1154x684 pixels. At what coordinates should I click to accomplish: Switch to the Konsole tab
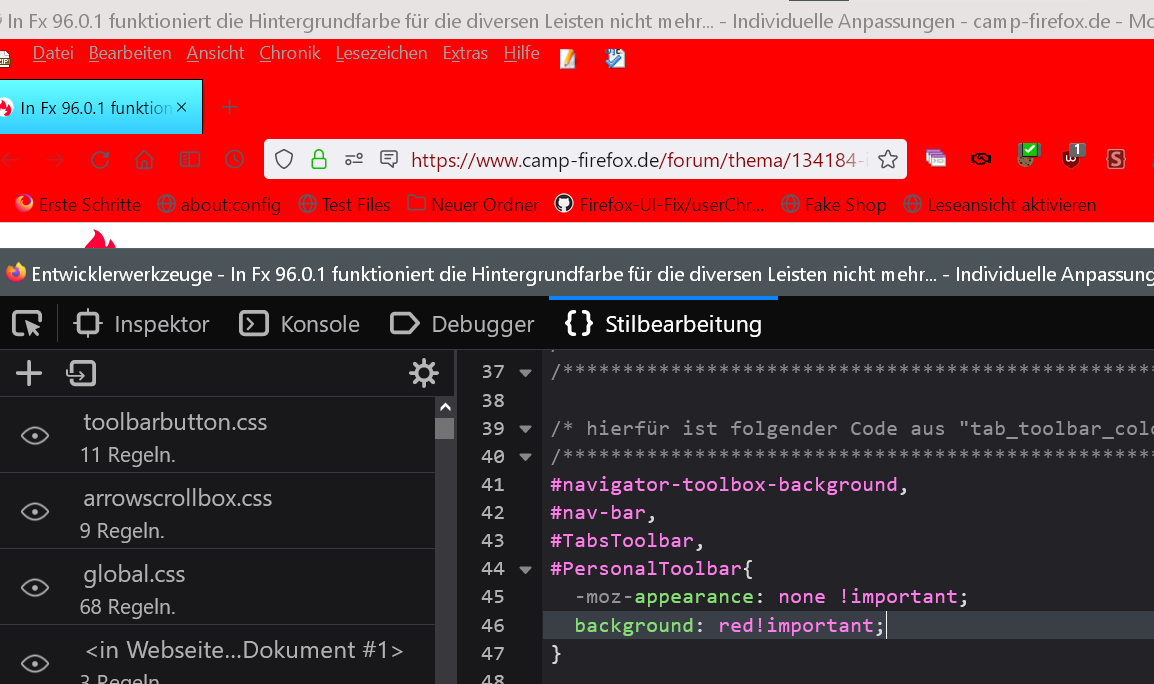click(300, 324)
